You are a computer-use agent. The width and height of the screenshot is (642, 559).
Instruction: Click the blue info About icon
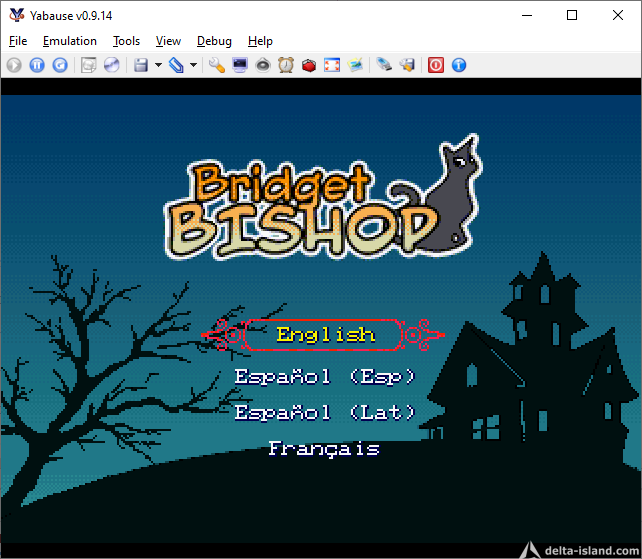coord(459,65)
